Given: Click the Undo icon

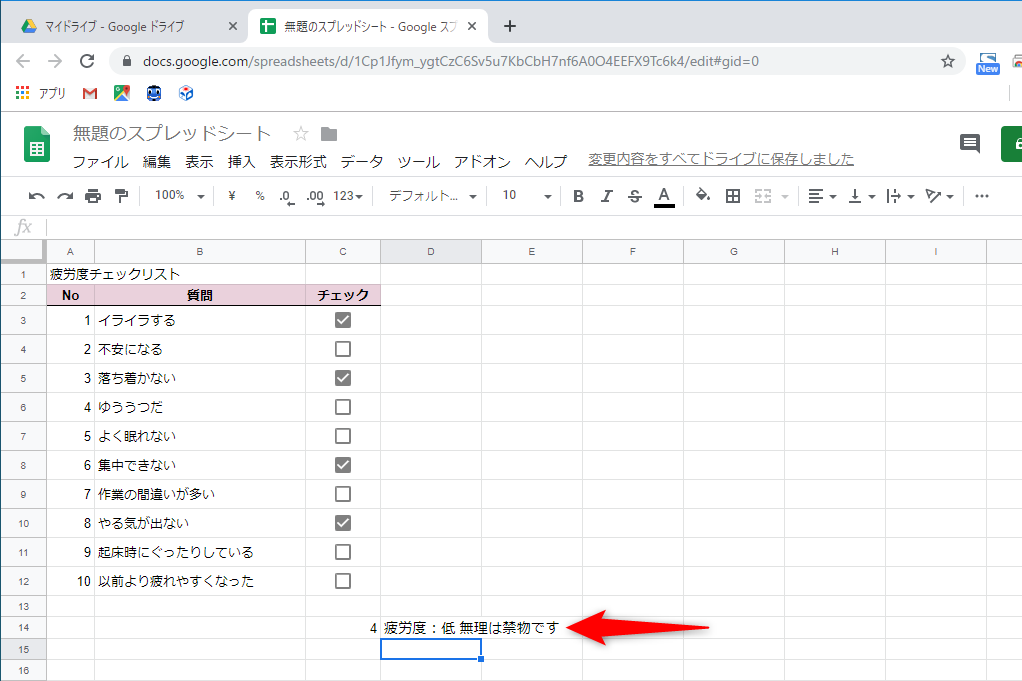Looking at the screenshot, I should pyautogui.click(x=39, y=196).
